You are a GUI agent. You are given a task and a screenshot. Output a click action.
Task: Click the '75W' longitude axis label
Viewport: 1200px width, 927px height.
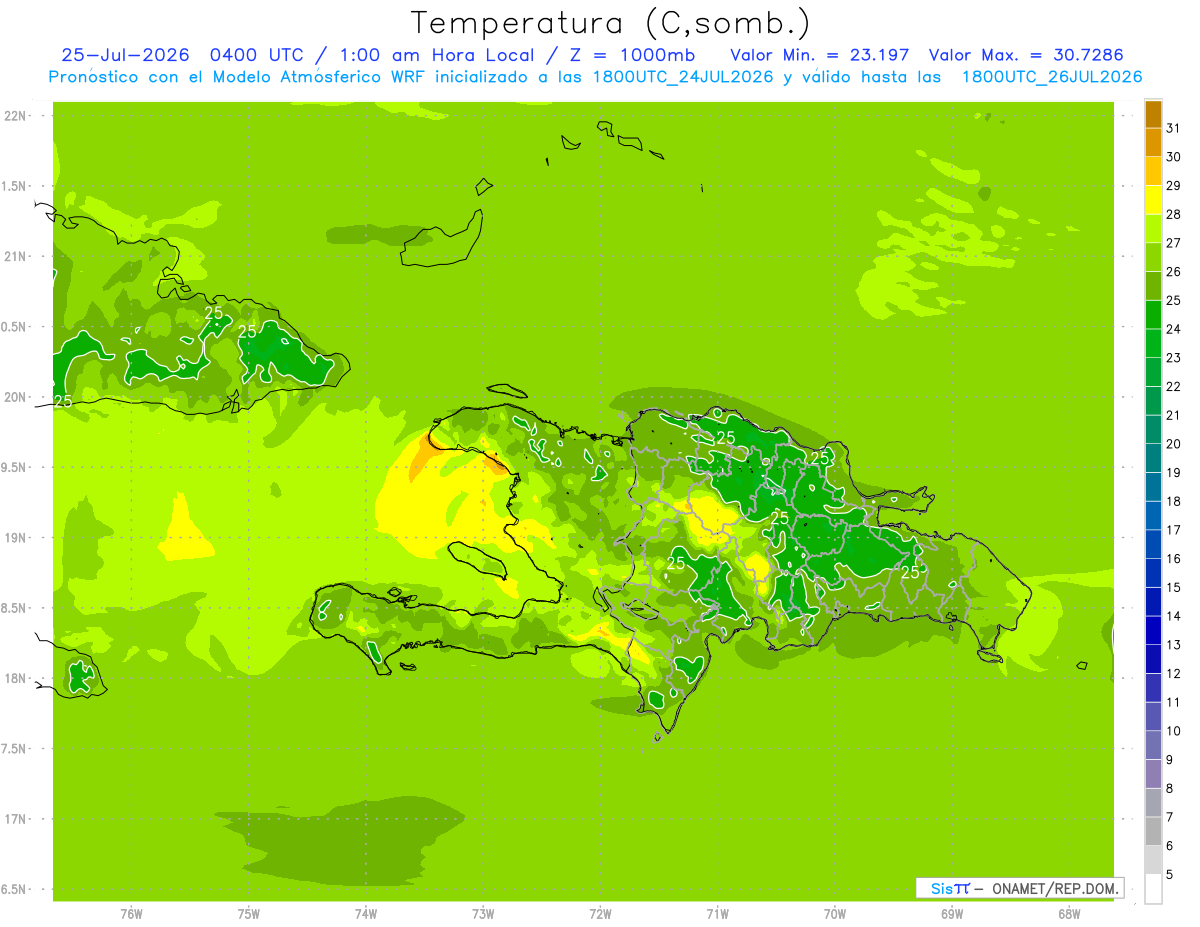248,914
